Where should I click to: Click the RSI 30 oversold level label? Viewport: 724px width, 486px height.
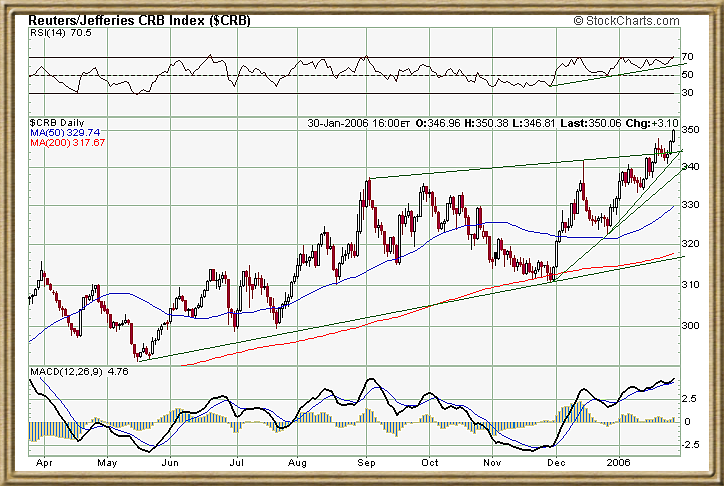[x=688, y=93]
